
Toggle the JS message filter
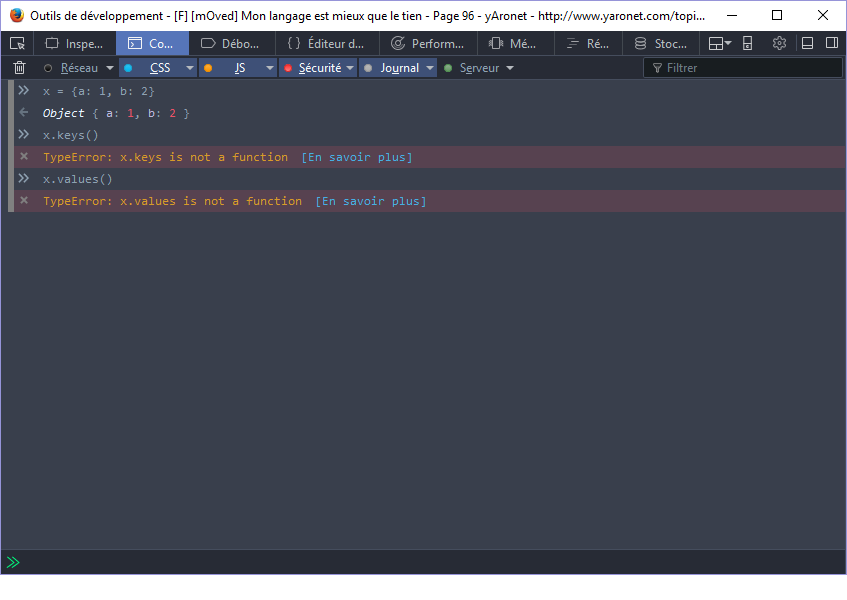click(x=239, y=68)
